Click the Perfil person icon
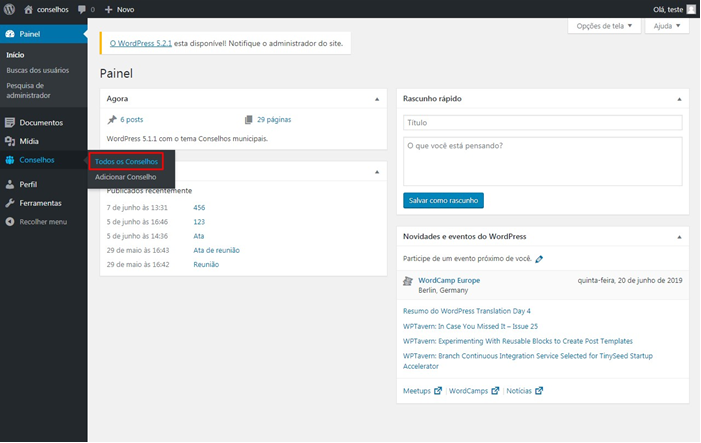Image resolution: width=701 pixels, height=443 pixels. (x=10, y=184)
